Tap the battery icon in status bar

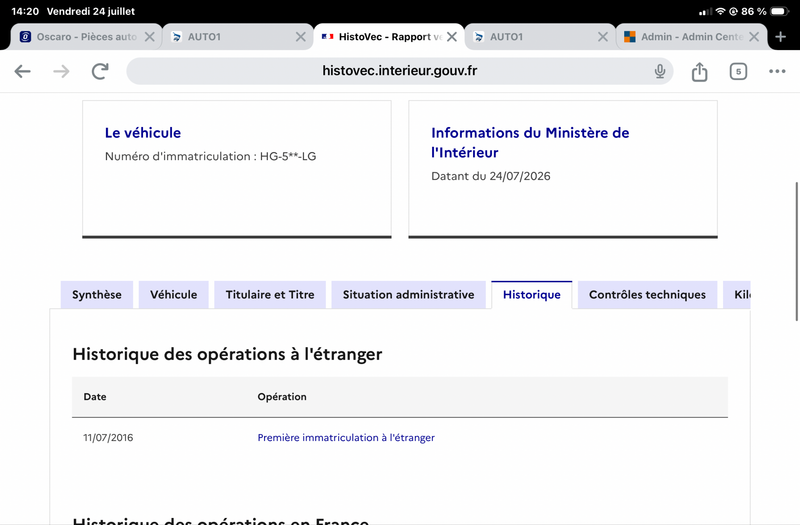pyautogui.click(x=780, y=11)
